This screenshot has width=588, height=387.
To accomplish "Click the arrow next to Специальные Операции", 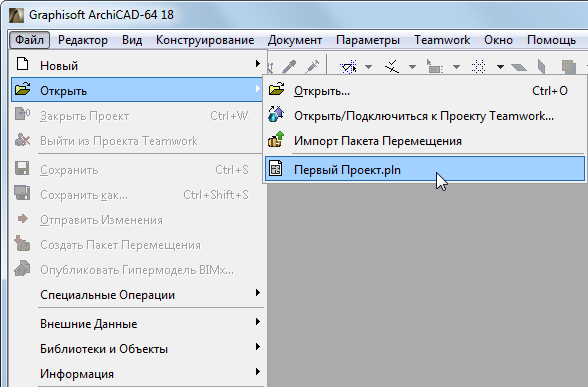I will coord(258,292).
